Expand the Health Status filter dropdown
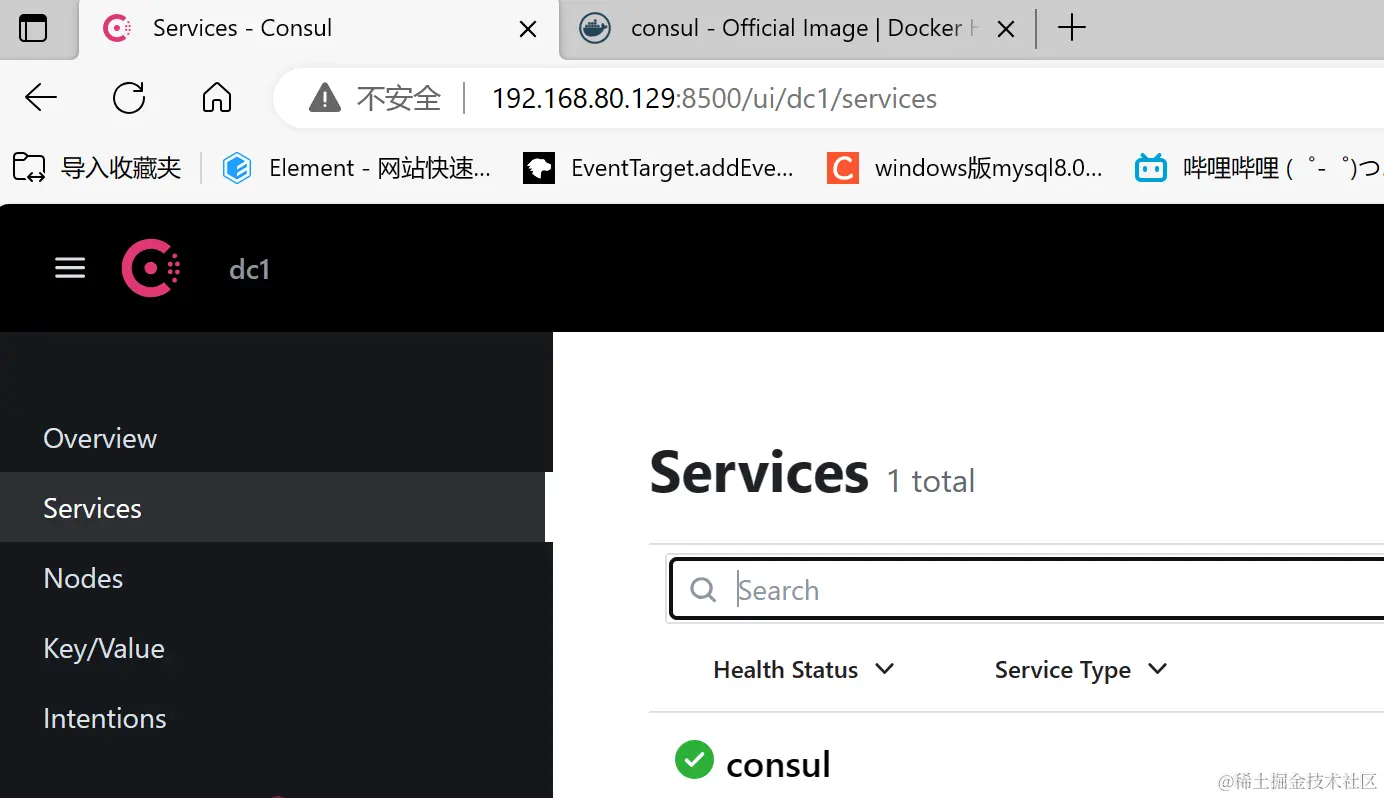 pyautogui.click(x=803, y=669)
